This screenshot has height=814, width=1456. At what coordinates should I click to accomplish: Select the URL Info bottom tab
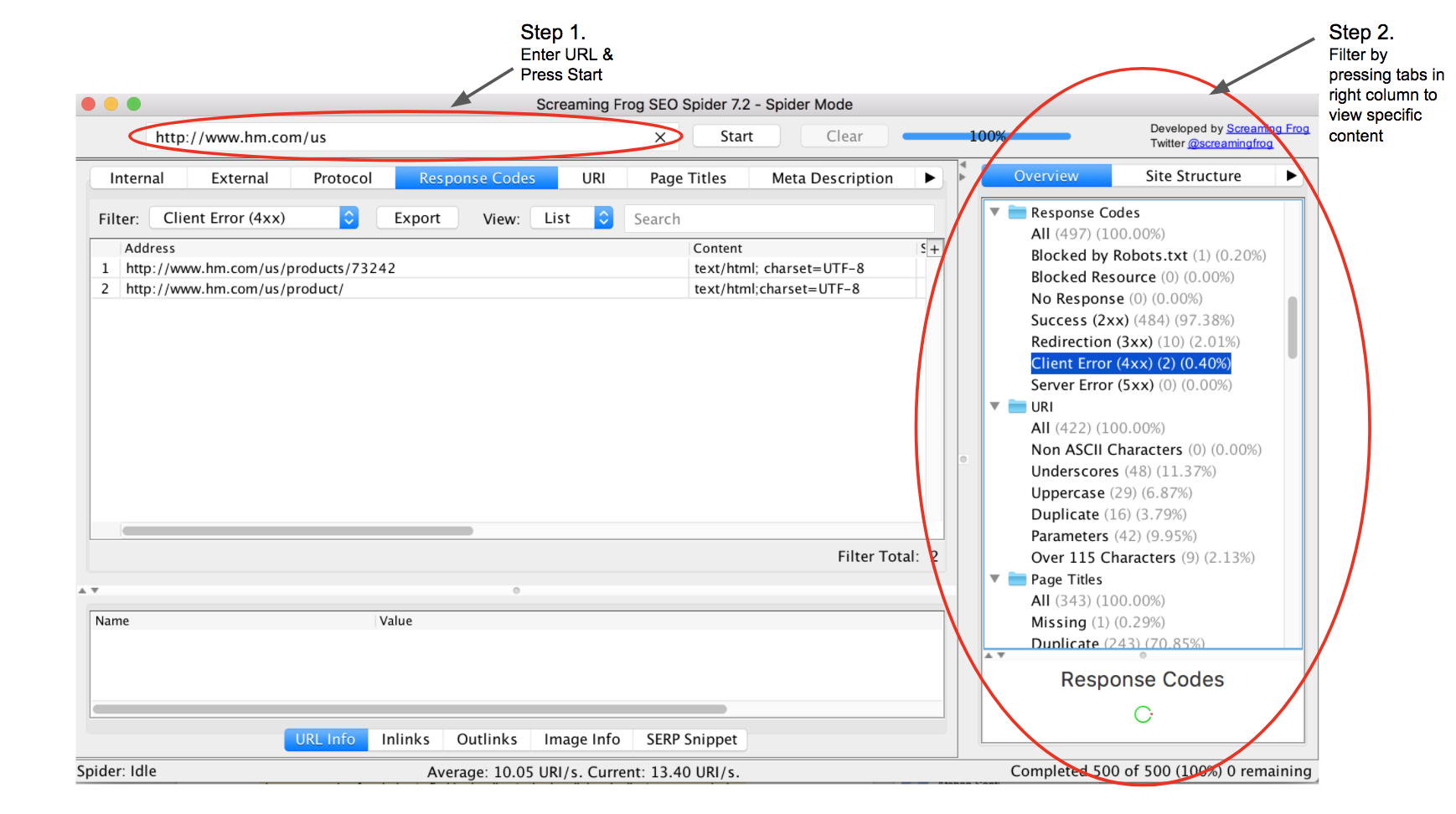tap(326, 739)
